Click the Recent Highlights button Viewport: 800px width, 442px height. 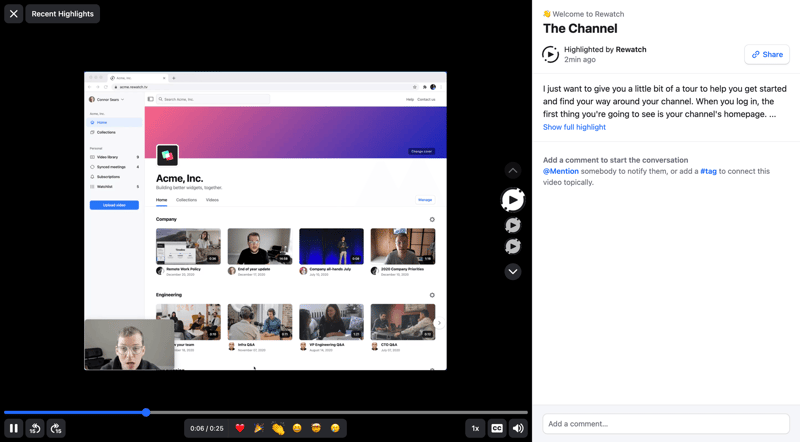[x=63, y=14]
